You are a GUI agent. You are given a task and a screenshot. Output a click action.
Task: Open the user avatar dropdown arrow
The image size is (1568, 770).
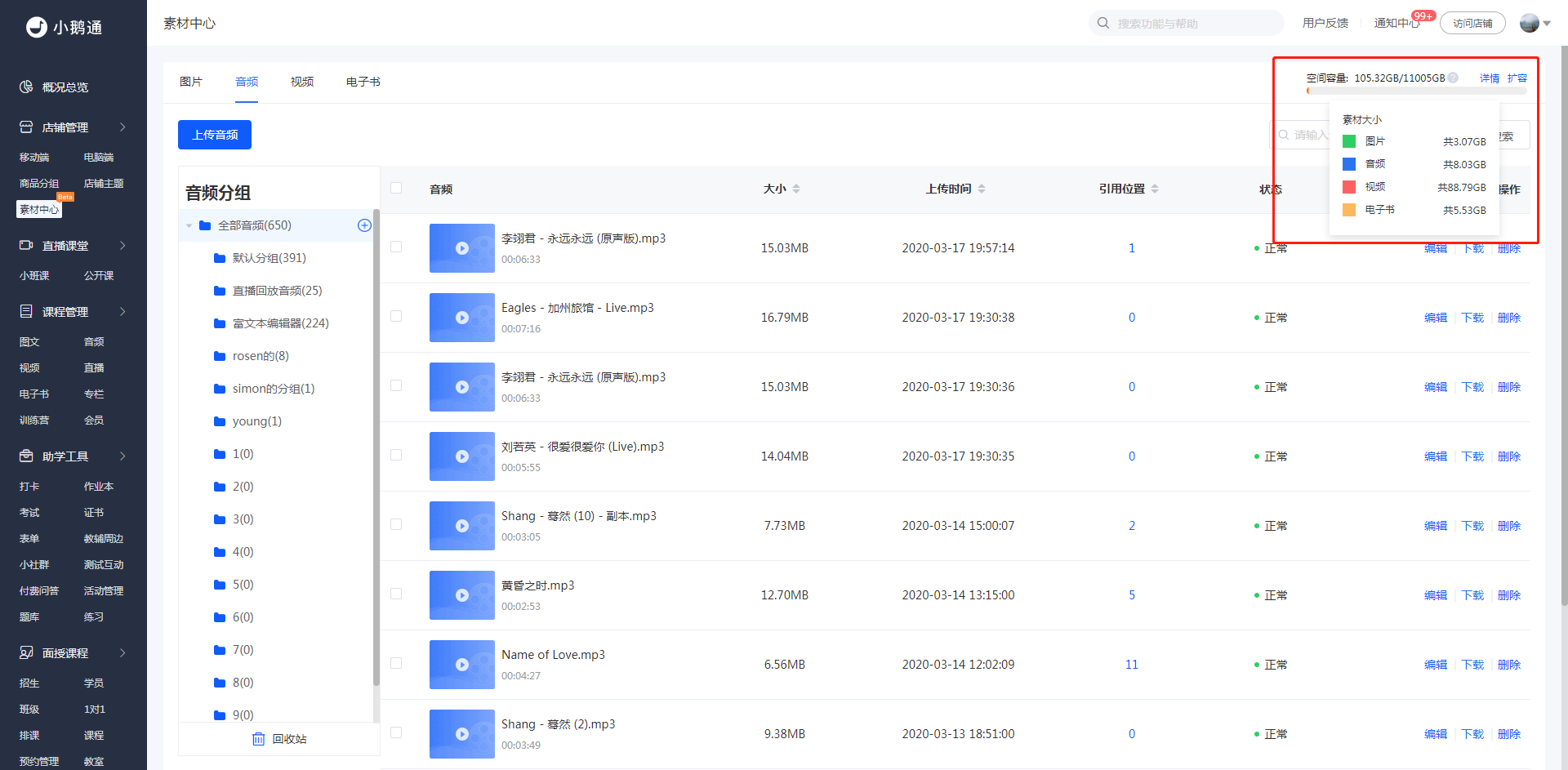coord(1547,24)
